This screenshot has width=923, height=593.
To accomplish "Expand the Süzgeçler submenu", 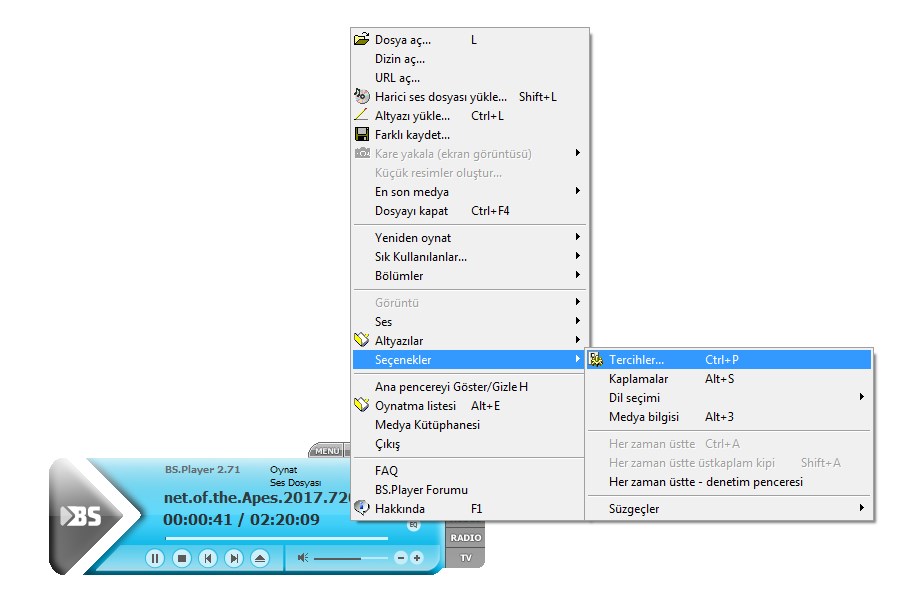I will point(635,508).
